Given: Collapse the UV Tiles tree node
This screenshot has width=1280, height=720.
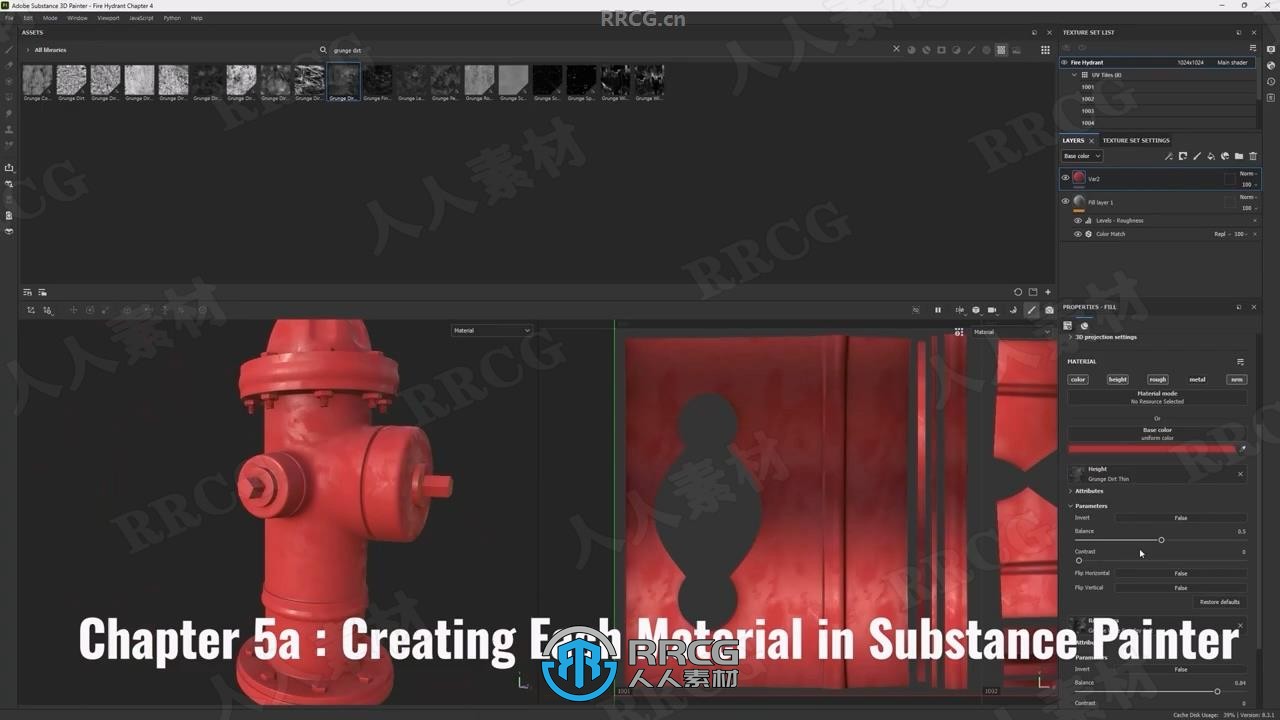Looking at the screenshot, I should [1075, 75].
